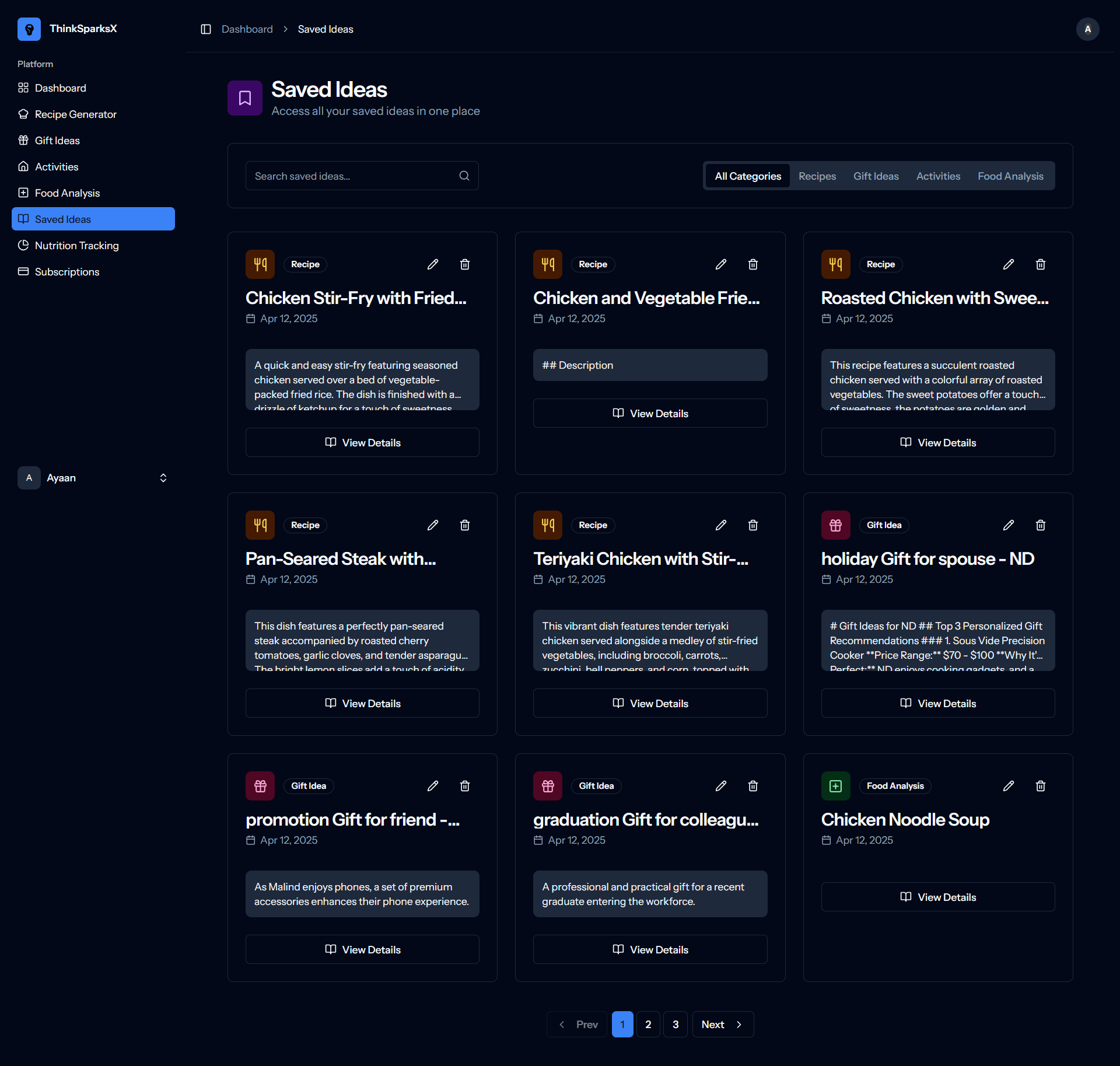
Task: View Details of Teriyaki Chicken recipe
Action: click(650, 703)
